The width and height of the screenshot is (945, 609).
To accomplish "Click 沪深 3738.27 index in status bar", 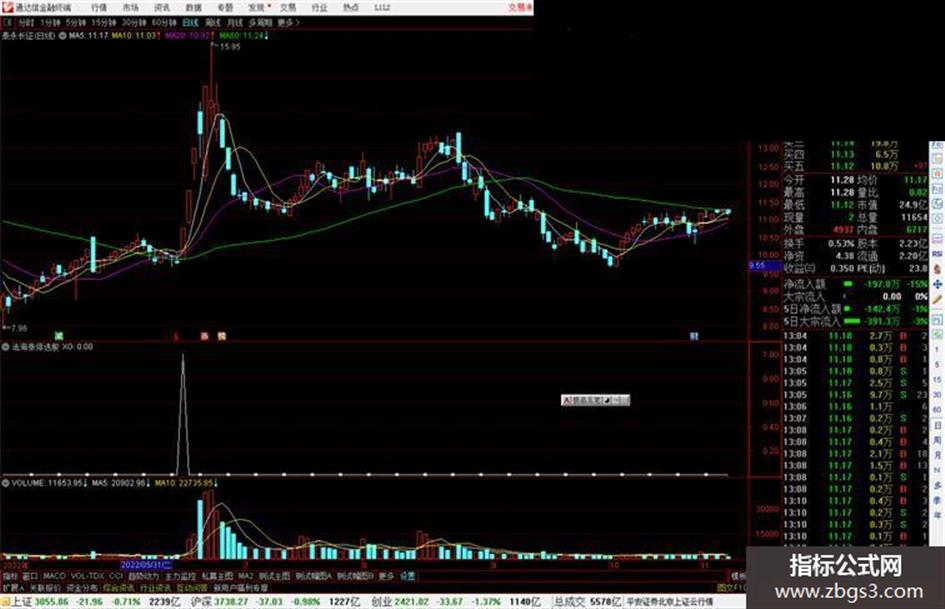I will click(217, 602).
